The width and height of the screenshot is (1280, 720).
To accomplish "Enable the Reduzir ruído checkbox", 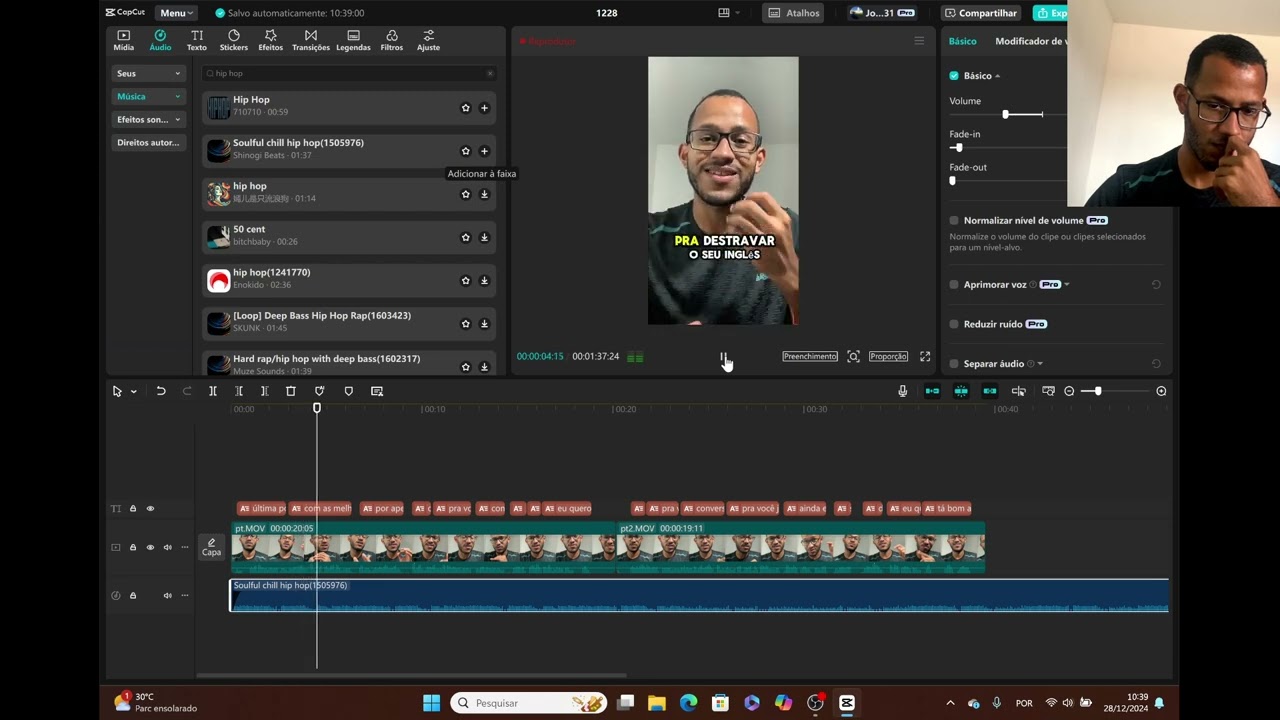I will (x=954, y=324).
